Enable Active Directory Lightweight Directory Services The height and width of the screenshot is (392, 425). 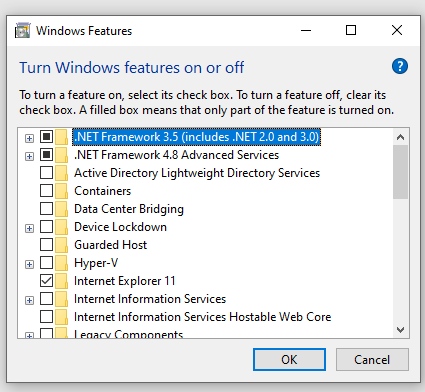pyautogui.click(x=46, y=173)
